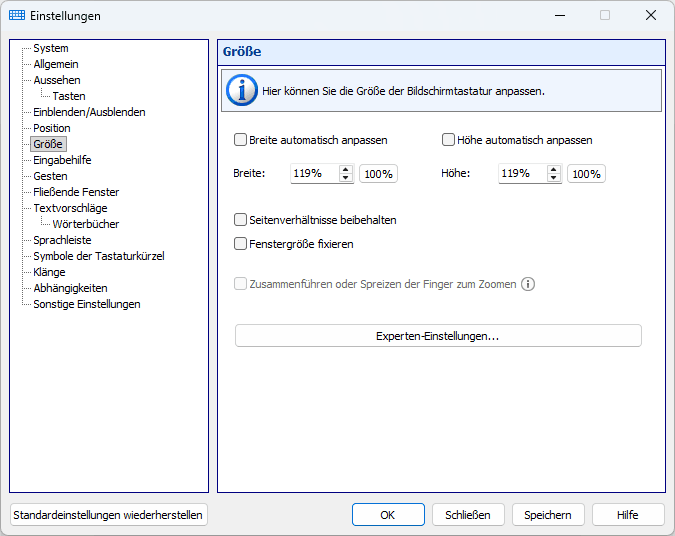Reset Breite with its 100% button
Screen dimensions: 675x536
[378, 174]
